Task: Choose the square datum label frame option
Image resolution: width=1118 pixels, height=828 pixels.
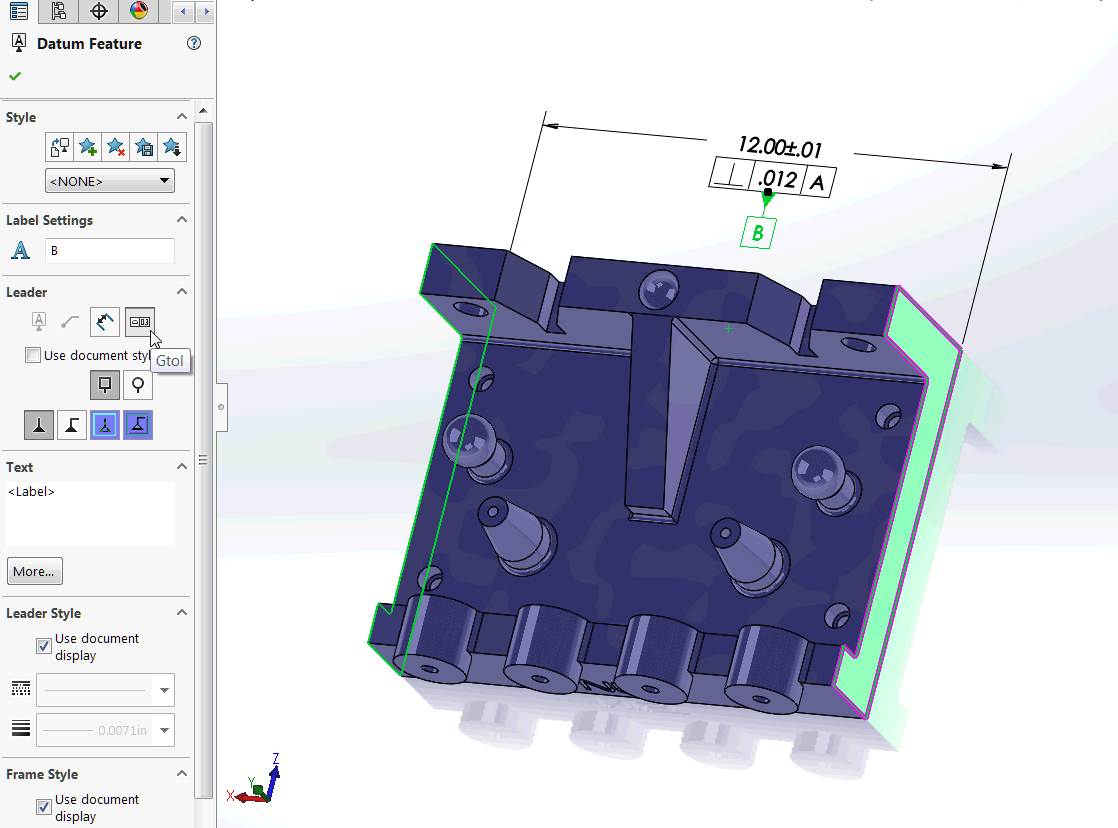Action: (x=105, y=385)
